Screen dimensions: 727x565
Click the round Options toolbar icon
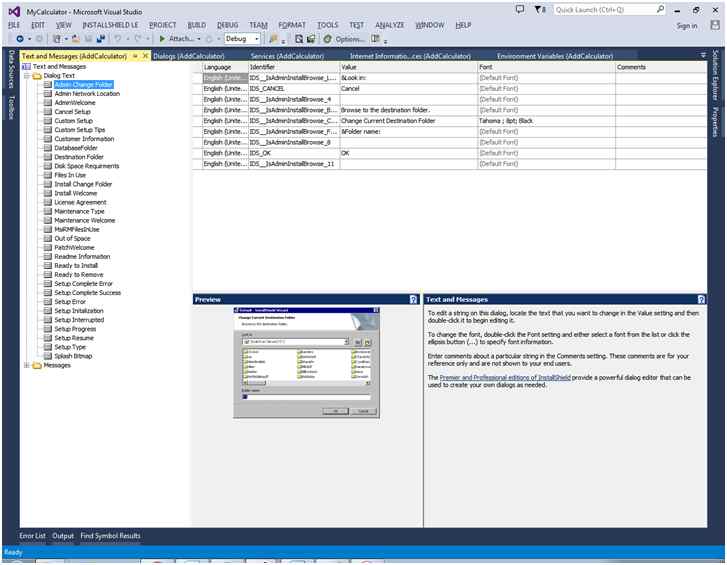(x=328, y=39)
